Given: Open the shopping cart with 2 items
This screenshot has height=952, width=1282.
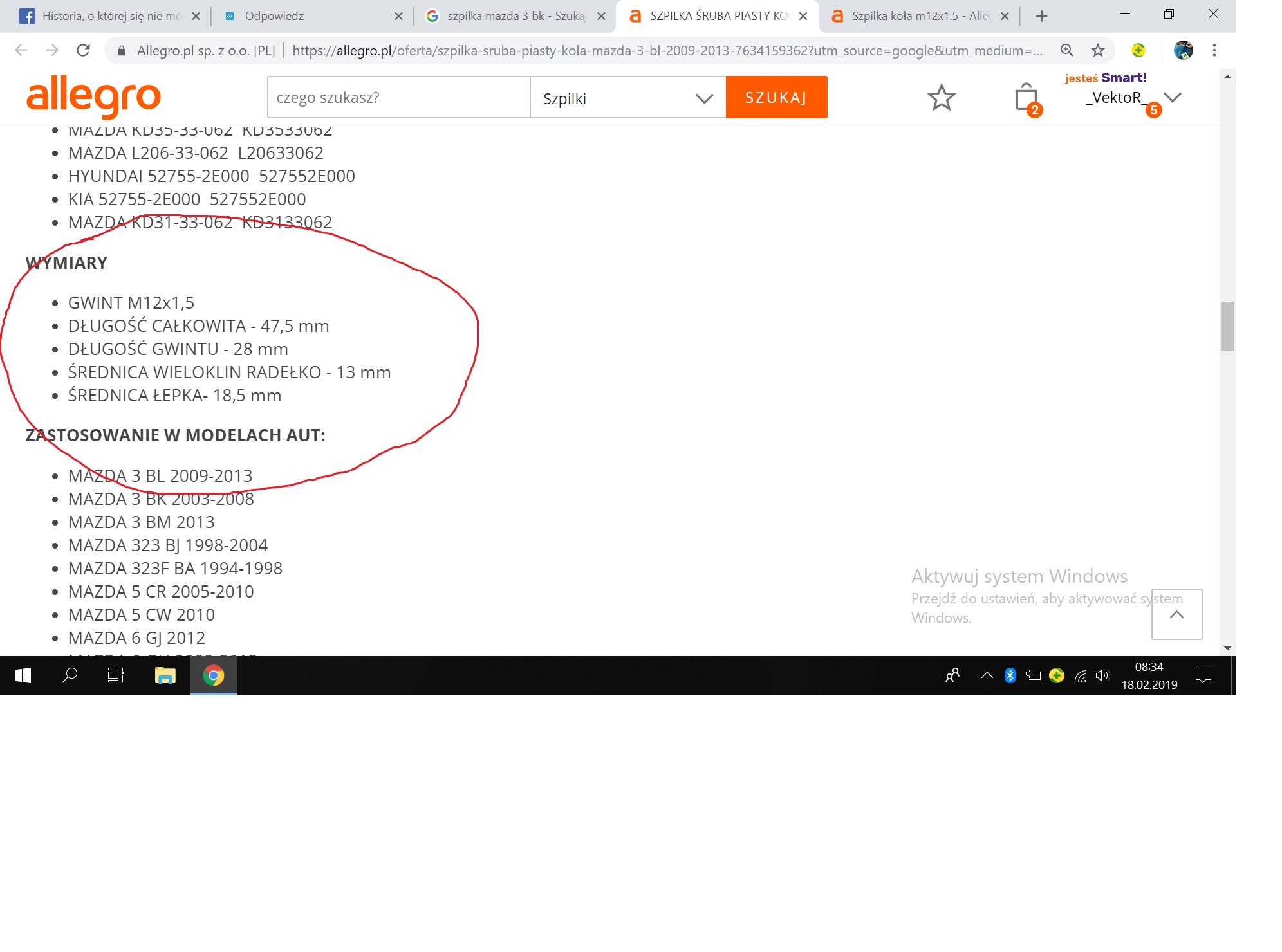Looking at the screenshot, I should point(1027,98).
